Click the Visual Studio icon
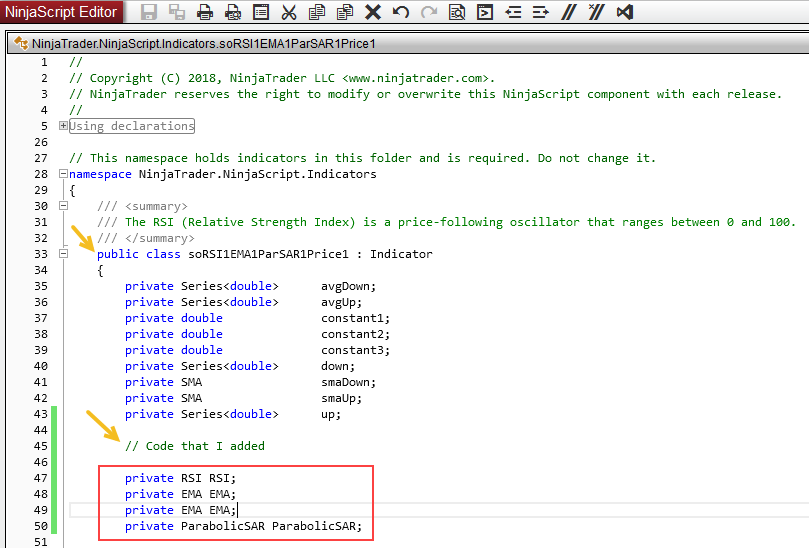This screenshot has height=548, width=809. (x=624, y=12)
